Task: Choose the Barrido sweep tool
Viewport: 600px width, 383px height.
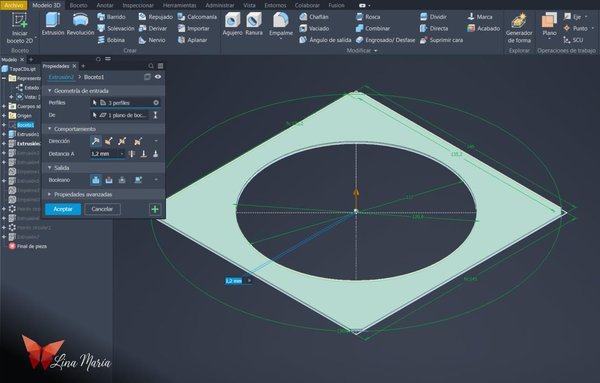Action: (111, 17)
